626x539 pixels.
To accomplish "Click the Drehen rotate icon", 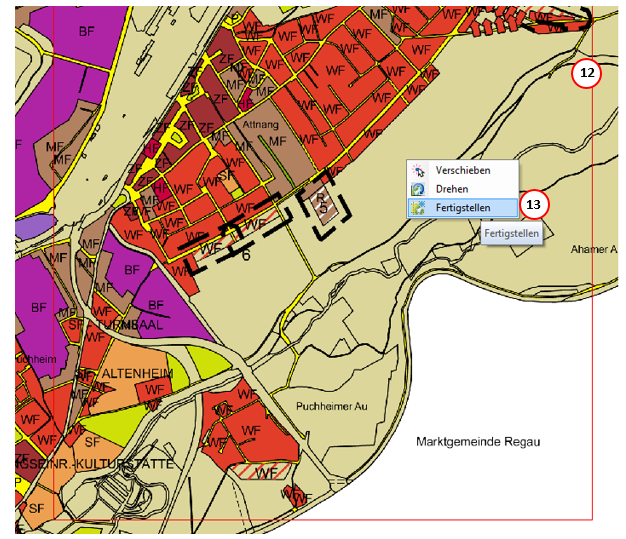I will tap(418, 189).
